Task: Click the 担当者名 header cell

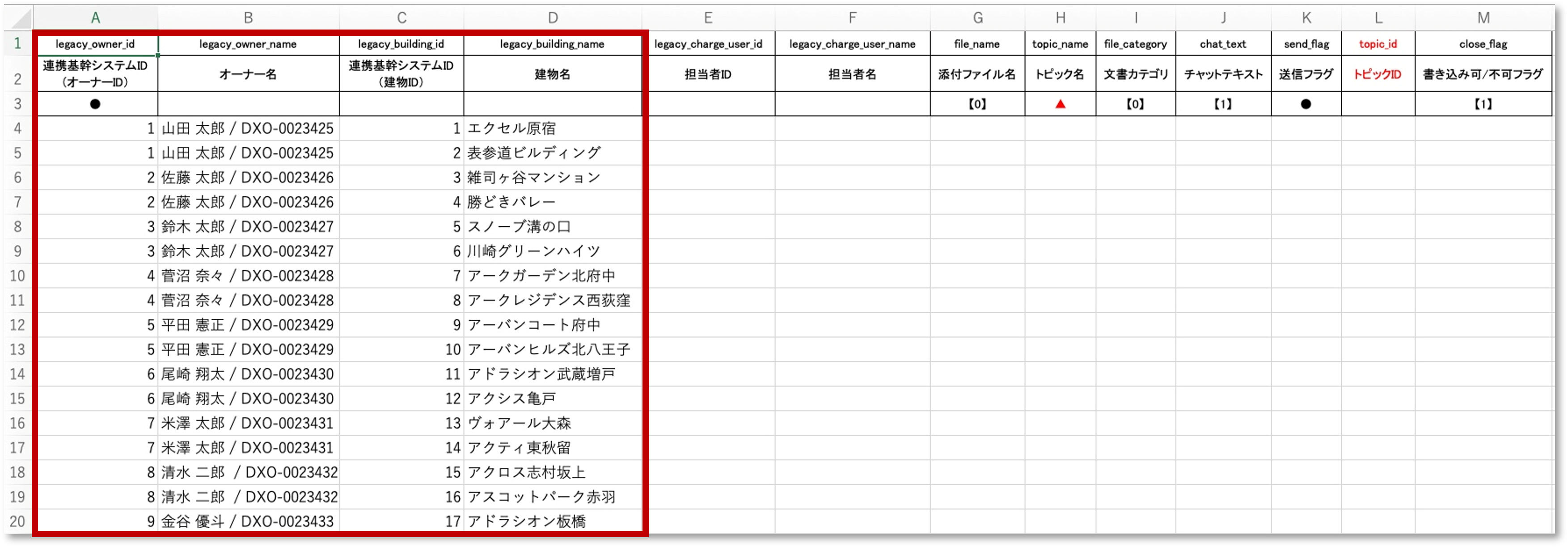Action: click(x=852, y=74)
